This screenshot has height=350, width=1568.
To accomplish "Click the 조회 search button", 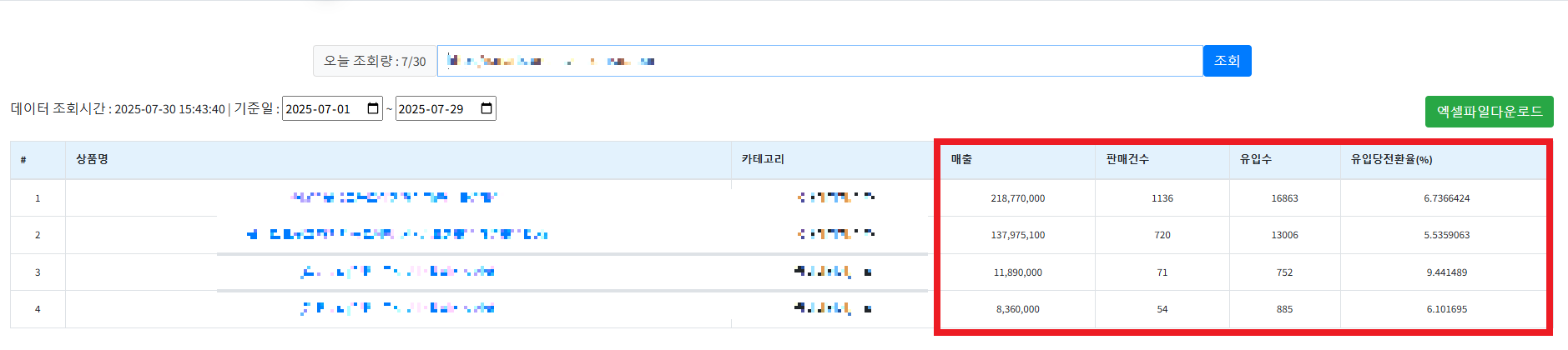I will point(1227,61).
